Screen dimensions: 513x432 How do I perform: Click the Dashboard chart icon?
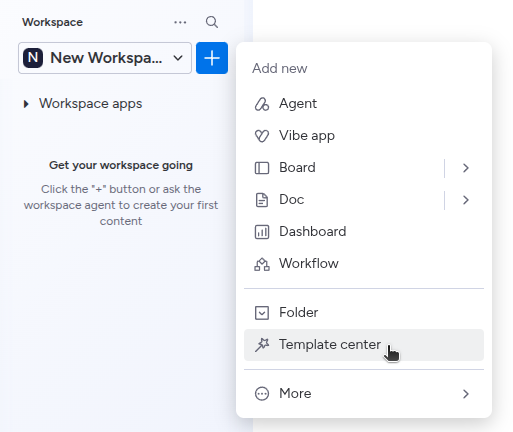(x=262, y=232)
